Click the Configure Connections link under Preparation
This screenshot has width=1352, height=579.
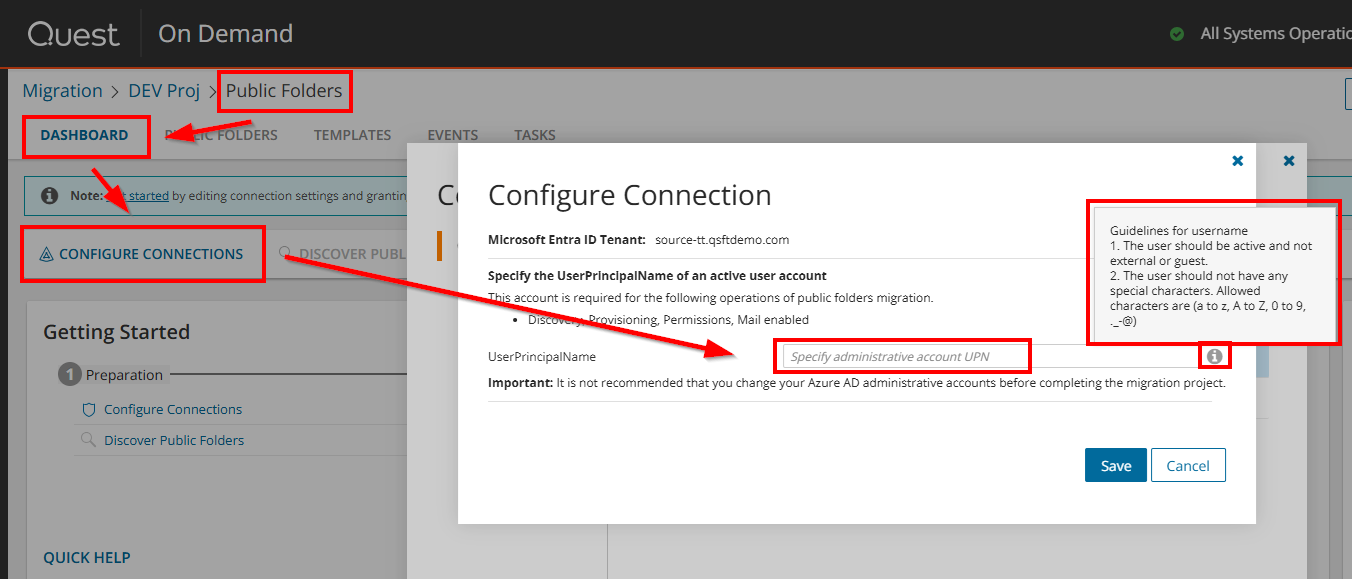[x=173, y=409]
